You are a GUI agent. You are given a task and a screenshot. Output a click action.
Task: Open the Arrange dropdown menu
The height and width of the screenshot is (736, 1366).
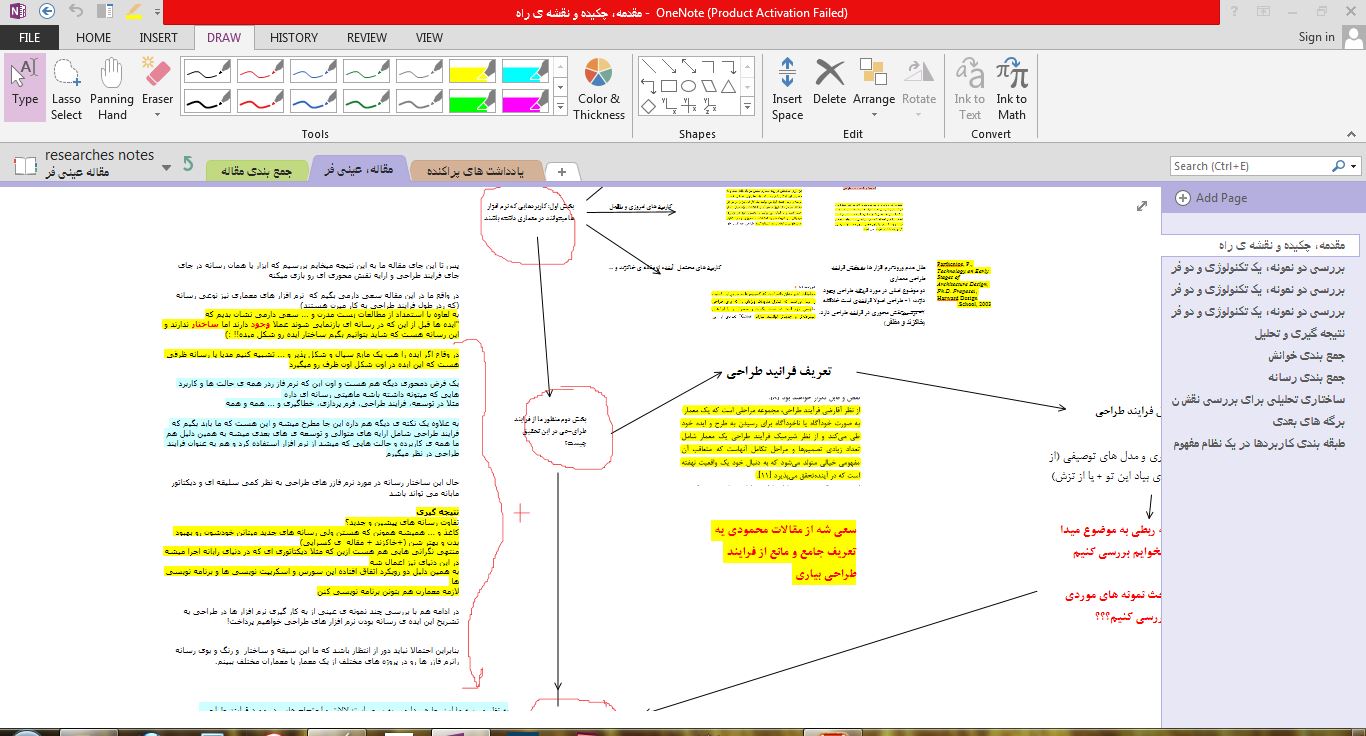click(x=873, y=88)
